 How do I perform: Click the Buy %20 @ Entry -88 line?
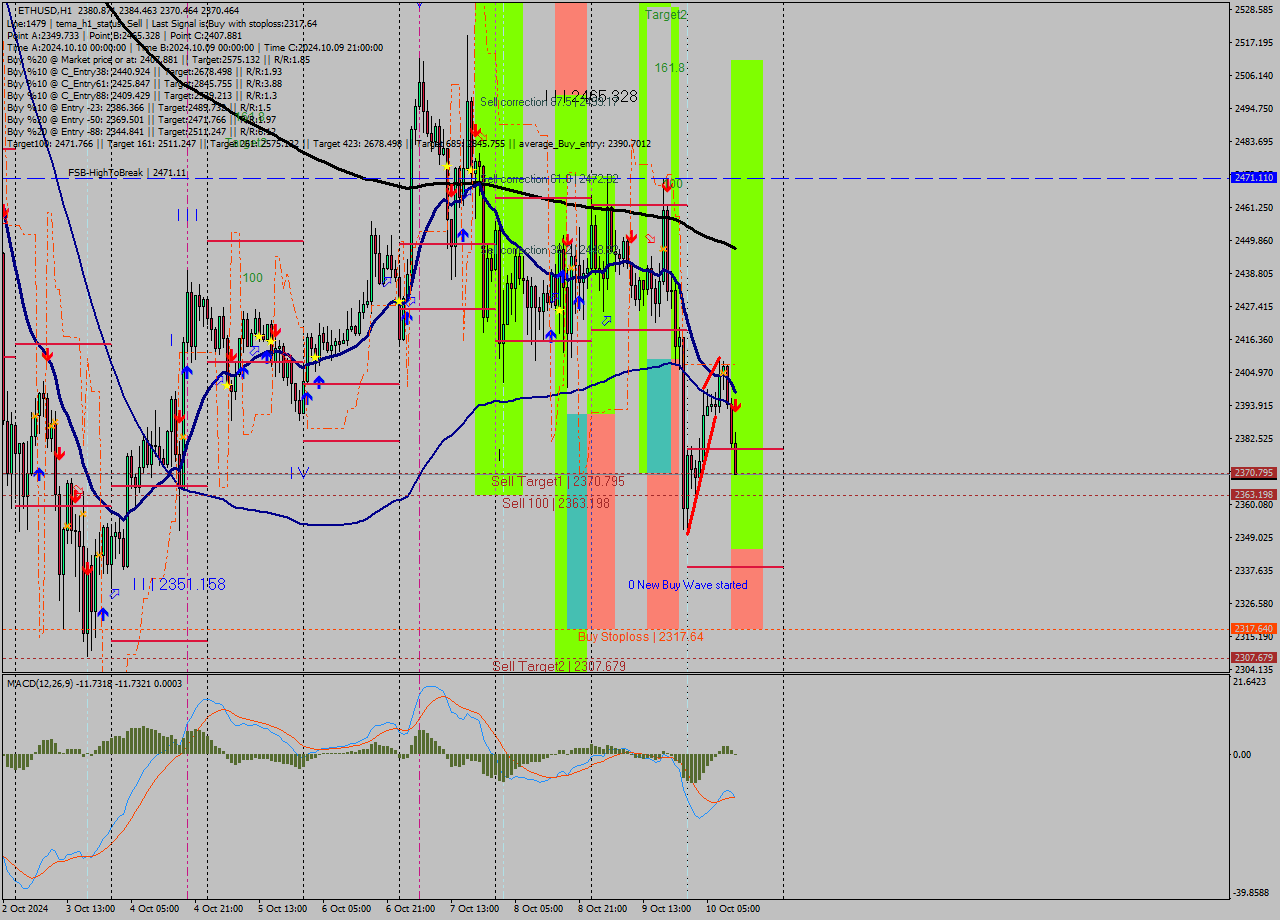pos(141,131)
